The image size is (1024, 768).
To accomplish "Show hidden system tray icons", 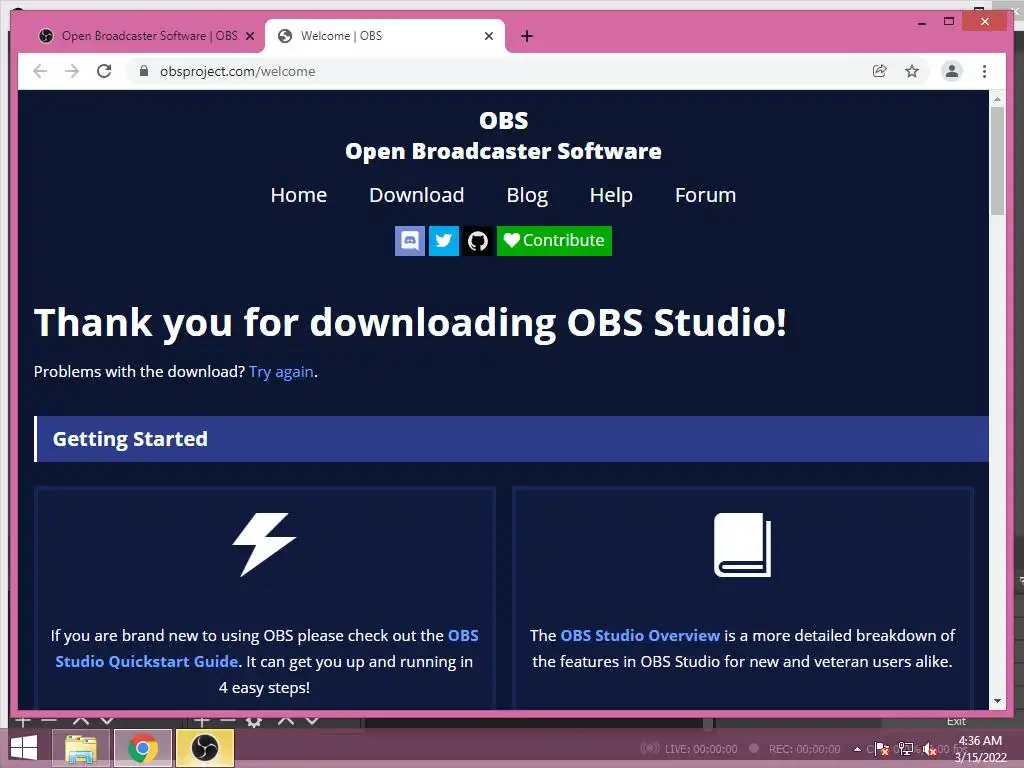I will [x=857, y=749].
